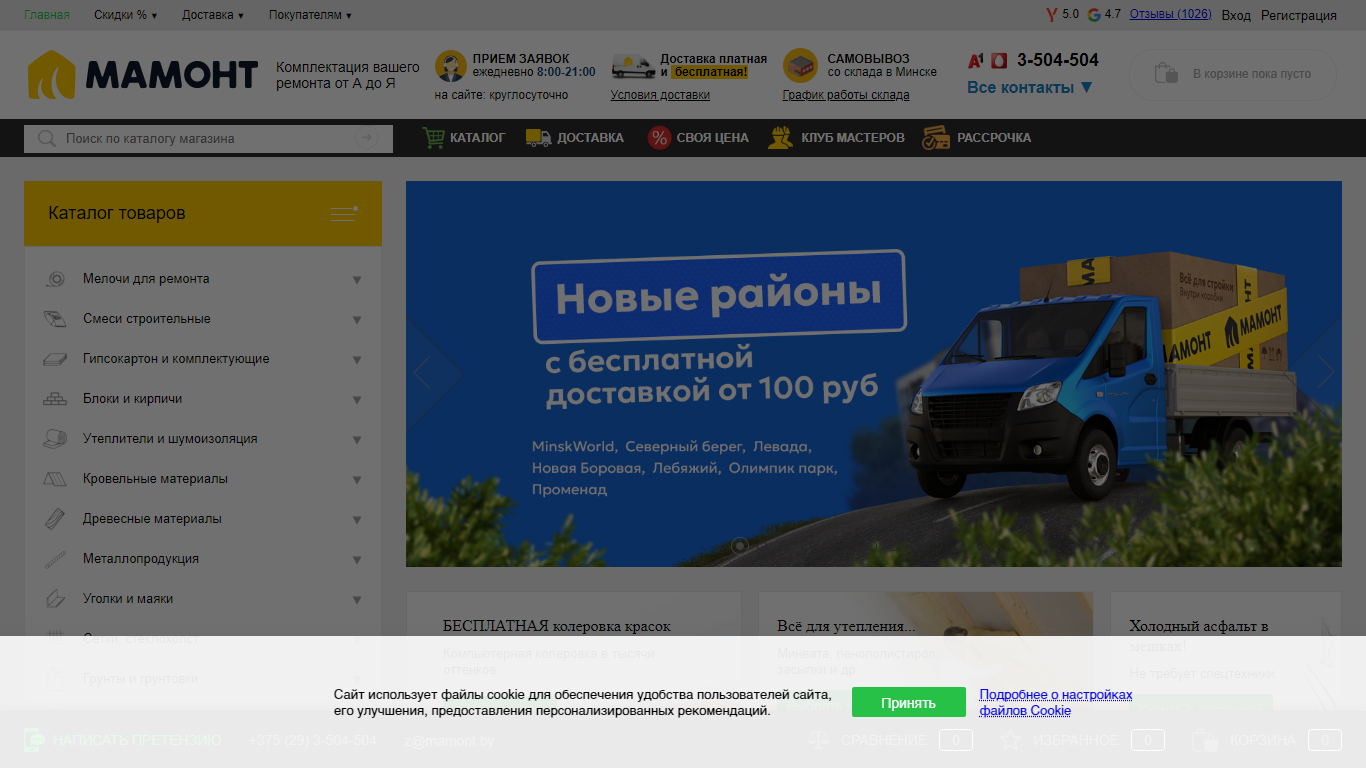Expand arrow for Гипсокартон и комплектующие
1366x768 pixels.
(357, 360)
